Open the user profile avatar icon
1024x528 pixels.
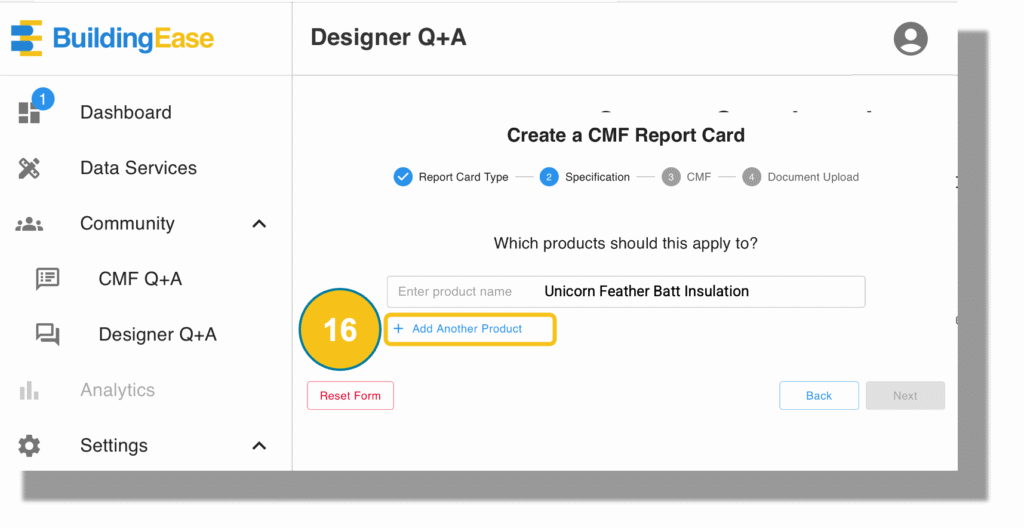(910, 39)
